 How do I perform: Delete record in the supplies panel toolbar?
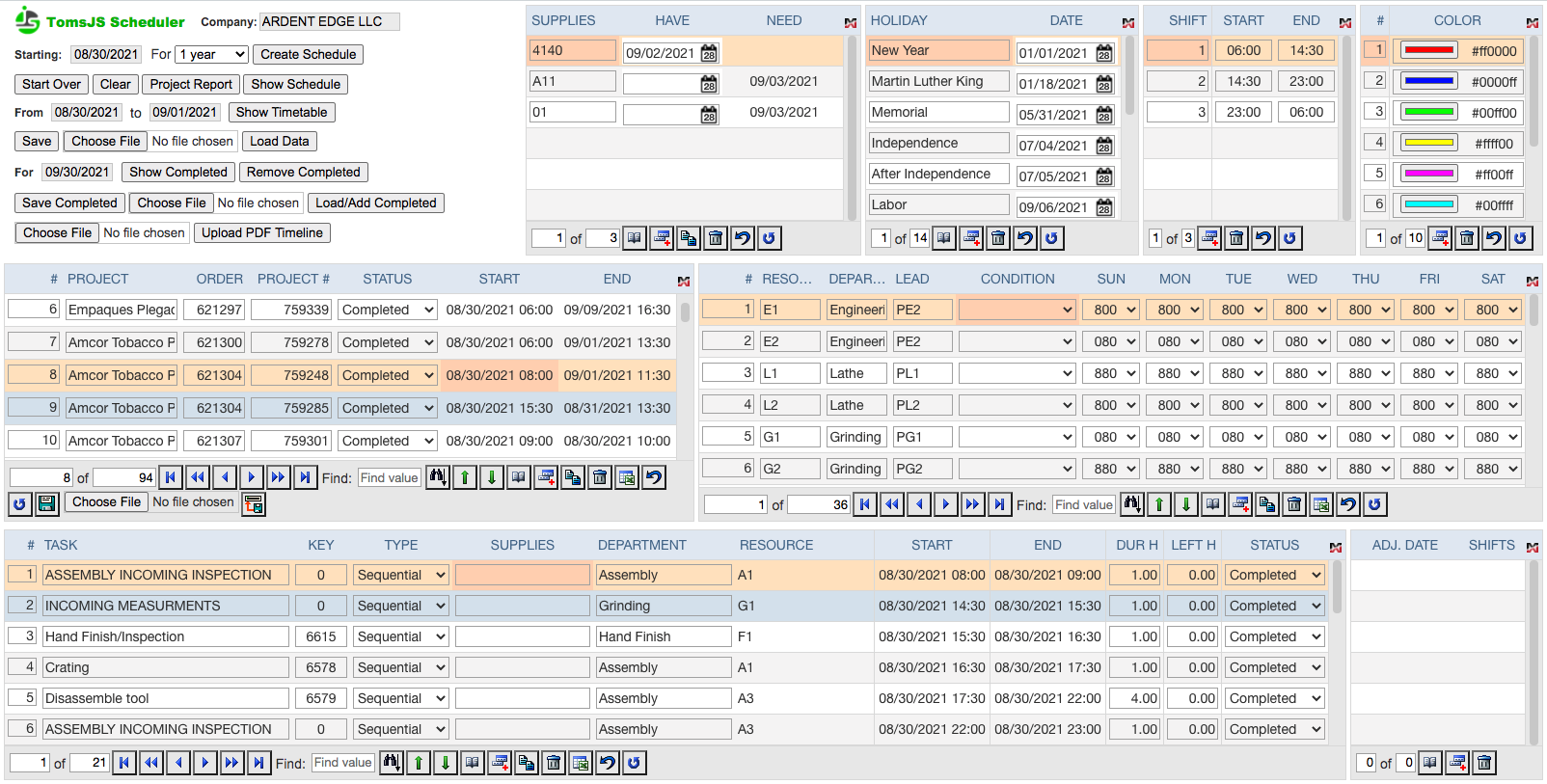point(716,238)
